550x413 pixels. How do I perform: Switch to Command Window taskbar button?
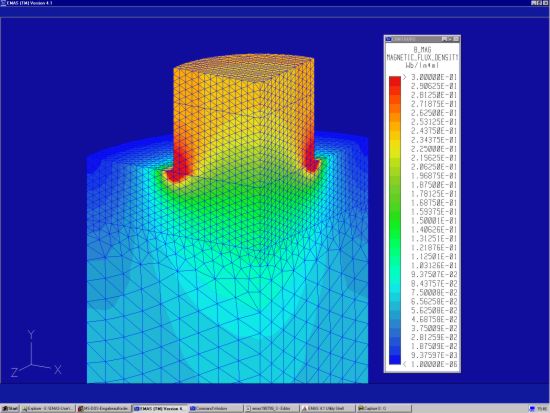coord(216,409)
